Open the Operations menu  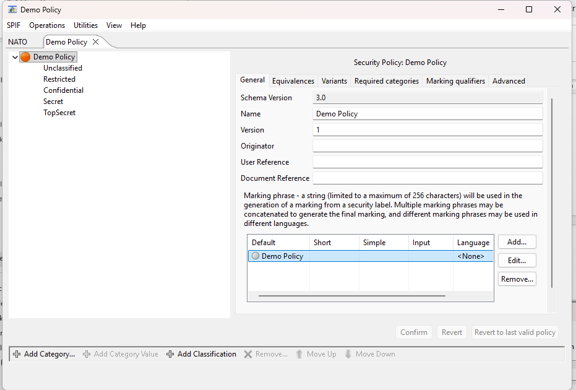(47, 25)
